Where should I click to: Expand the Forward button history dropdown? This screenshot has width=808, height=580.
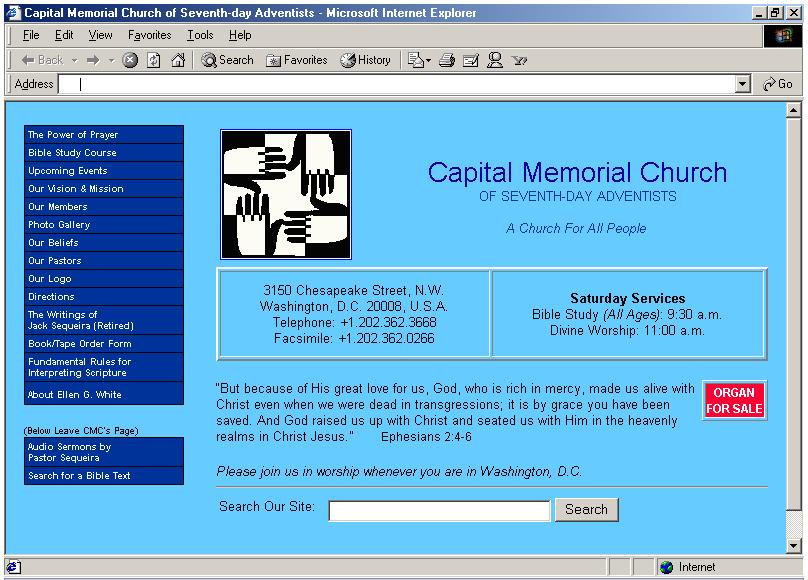pyautogui.click(x=111, y=60)
